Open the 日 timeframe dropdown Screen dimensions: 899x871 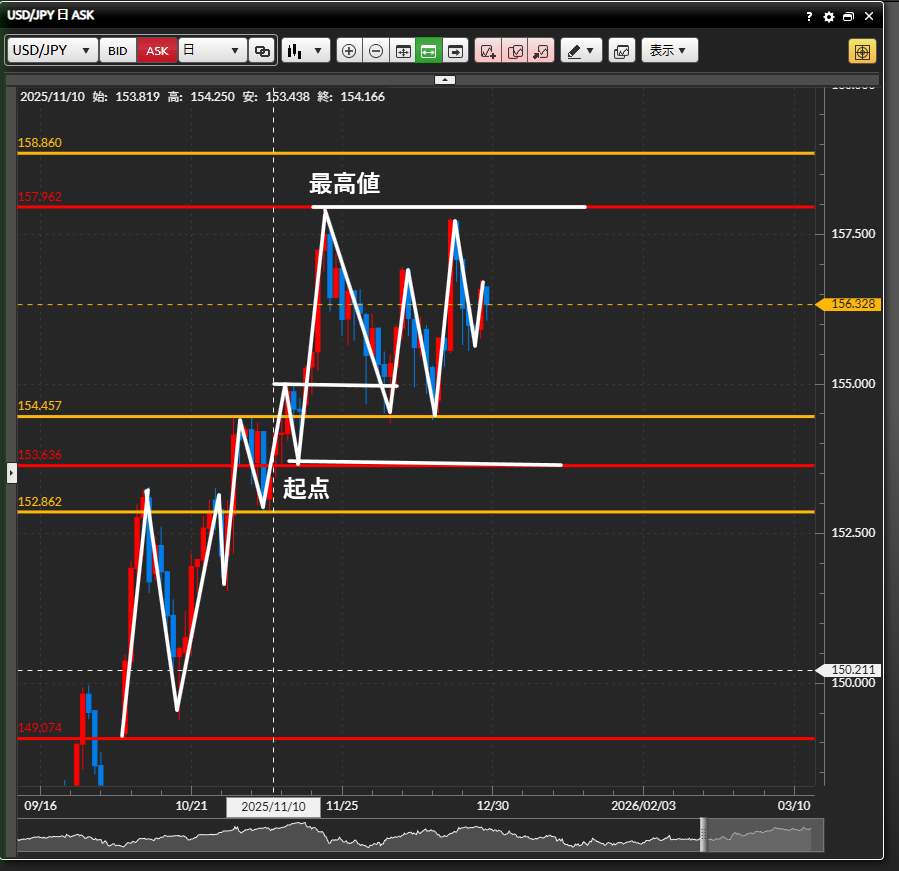212,51
